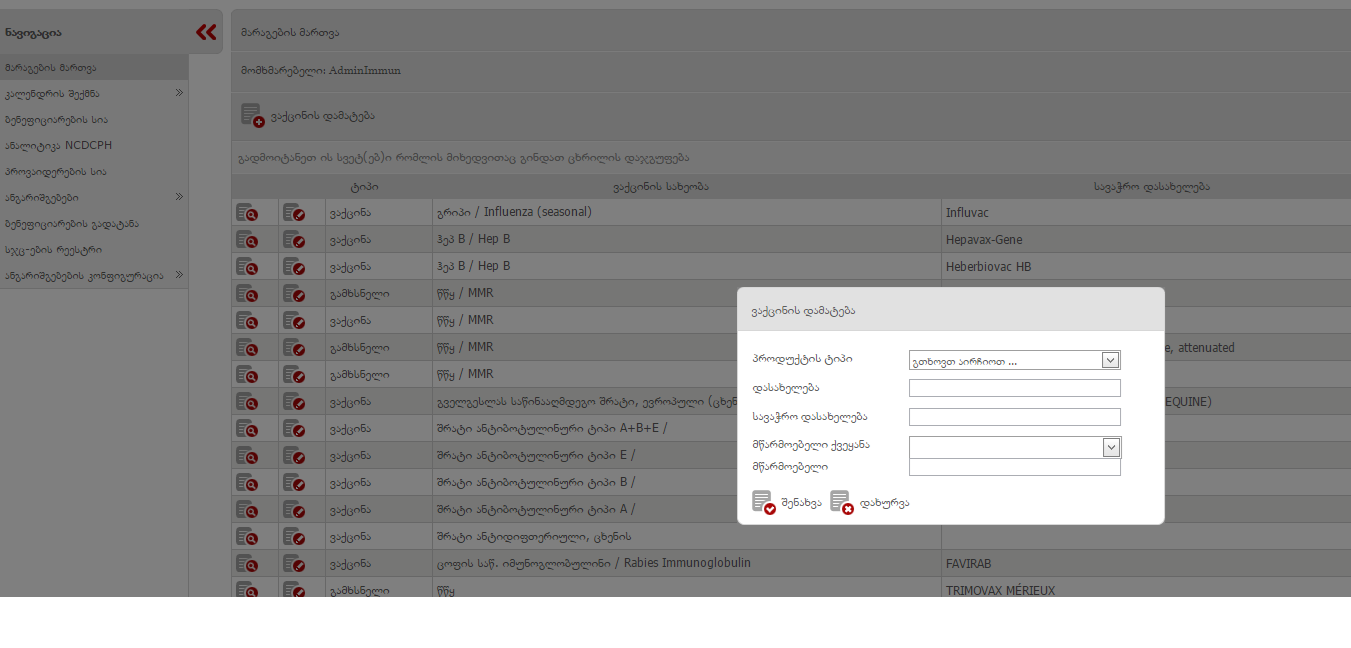Focus the სავაჭრო დასახელება input in dialog
1351x648 pixels.
pyautogui.click(x=1014, y=417)
